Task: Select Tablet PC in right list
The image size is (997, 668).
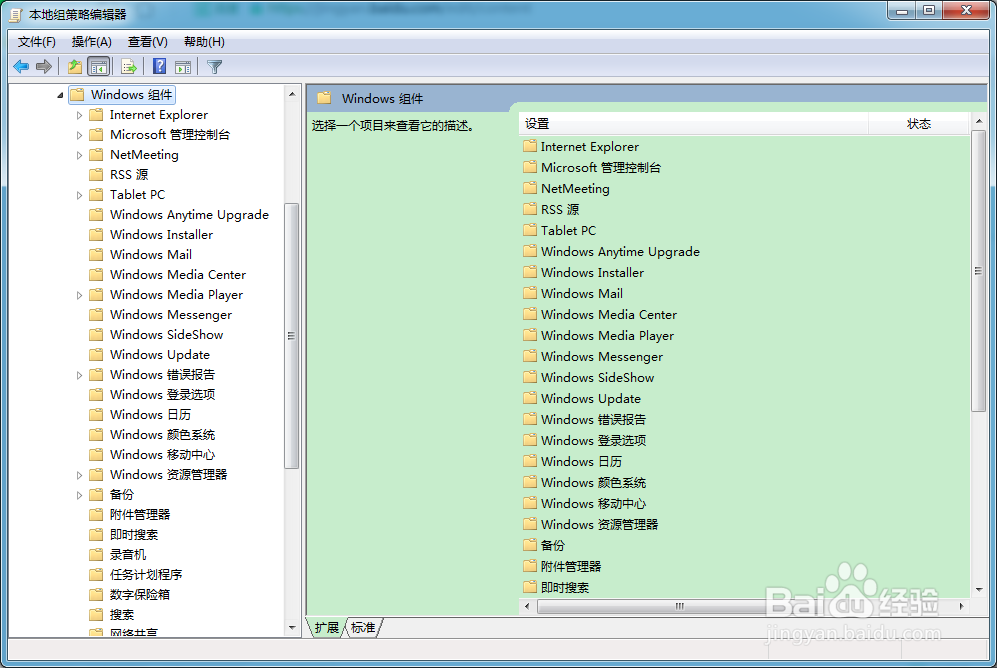Action: point(568,231)
